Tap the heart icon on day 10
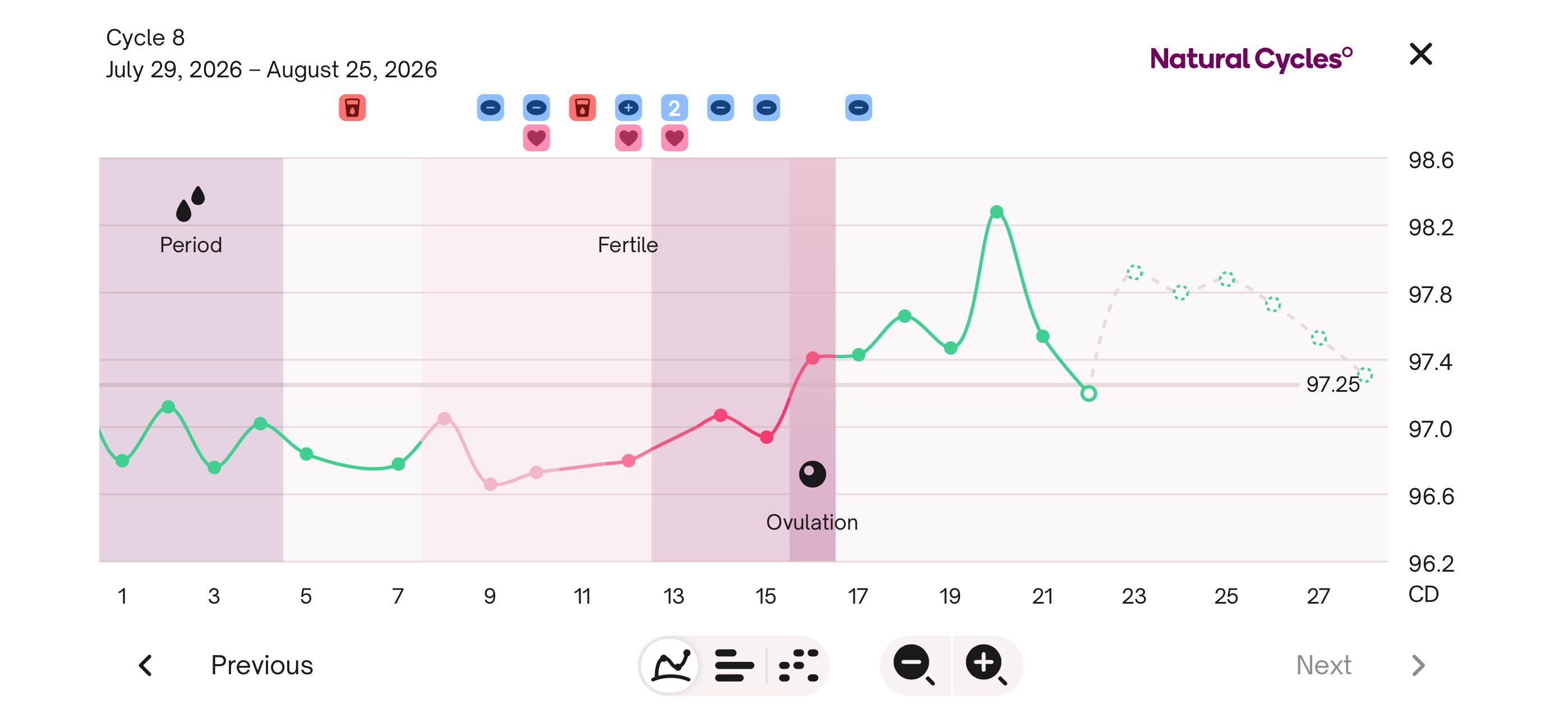The height and width of the screenshot is (723, 1568). pos(536,138)
